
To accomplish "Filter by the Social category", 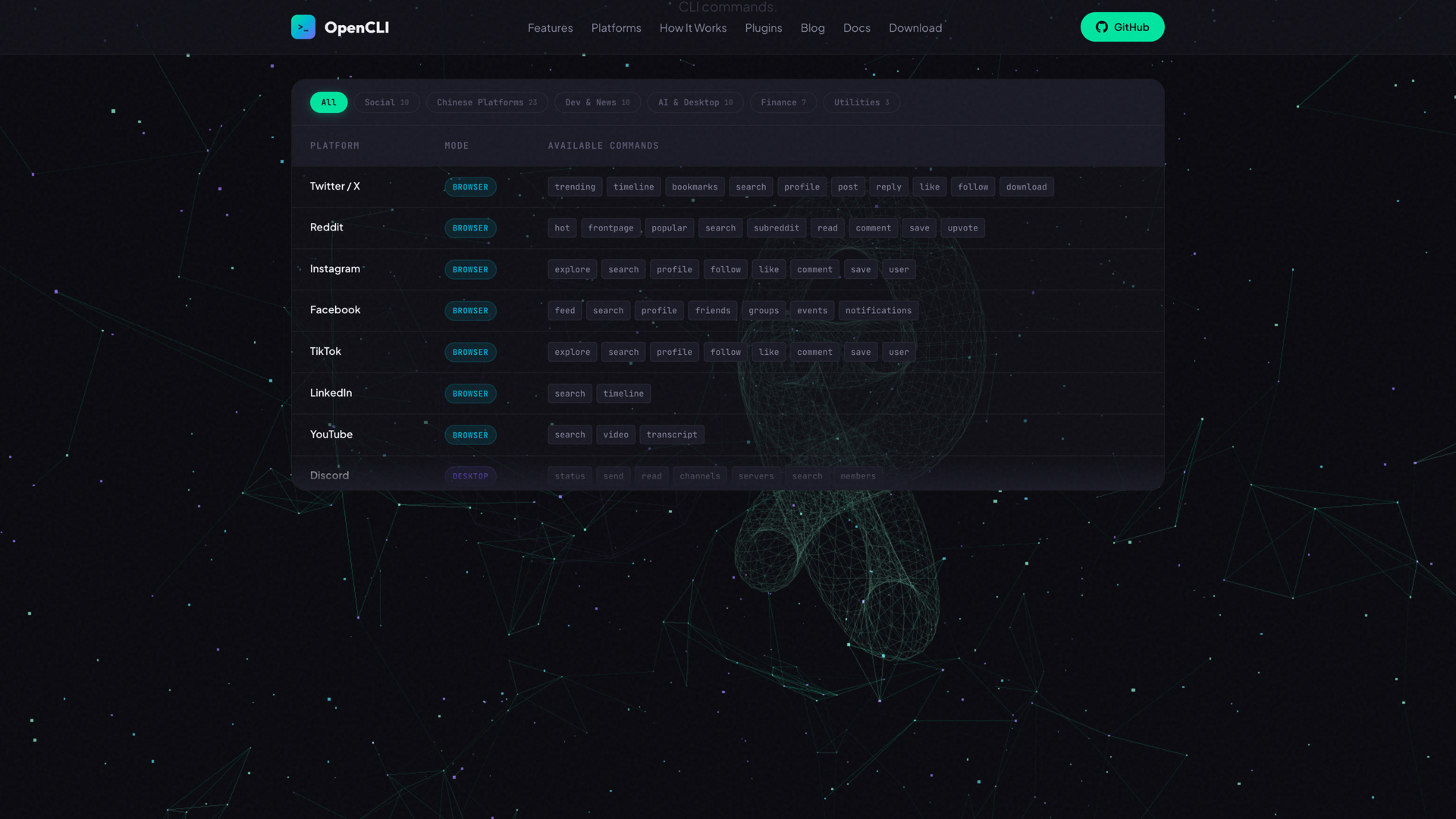I will [x=387, y=102].
